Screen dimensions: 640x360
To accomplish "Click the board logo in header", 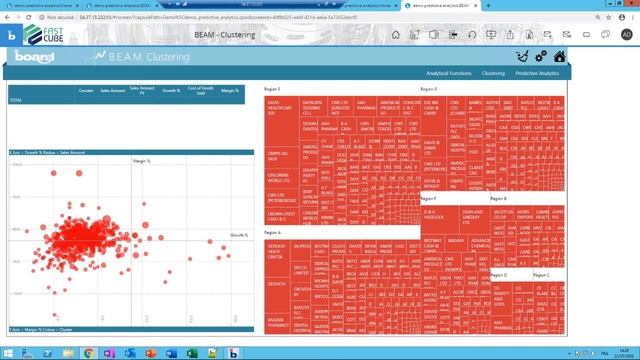I will [x=34, y=56].
